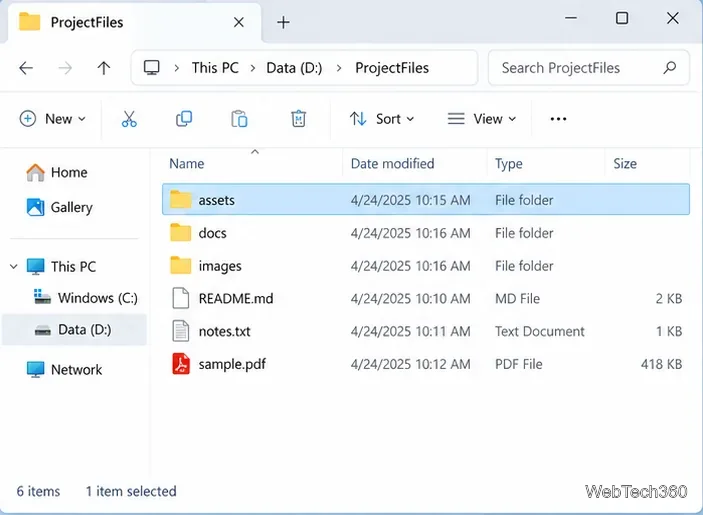Select the assets folder name

pyautogui.click(x=217, y=200)
